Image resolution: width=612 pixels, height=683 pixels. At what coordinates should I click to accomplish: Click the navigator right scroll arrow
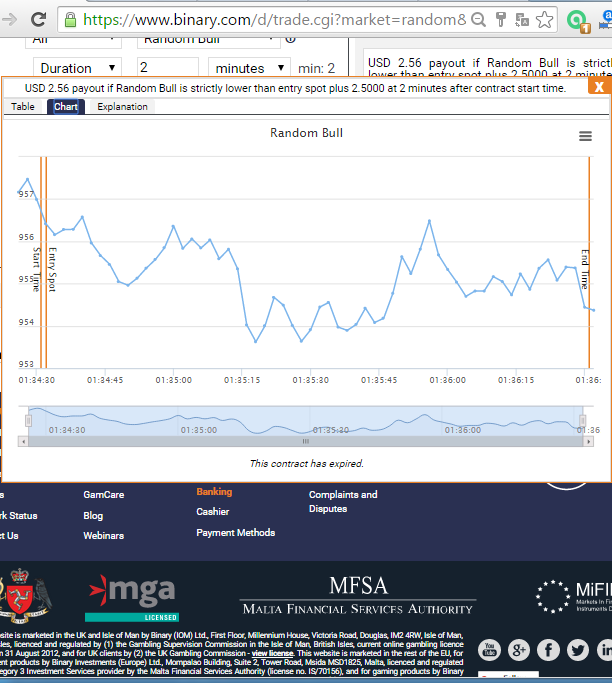pos(588,442)
